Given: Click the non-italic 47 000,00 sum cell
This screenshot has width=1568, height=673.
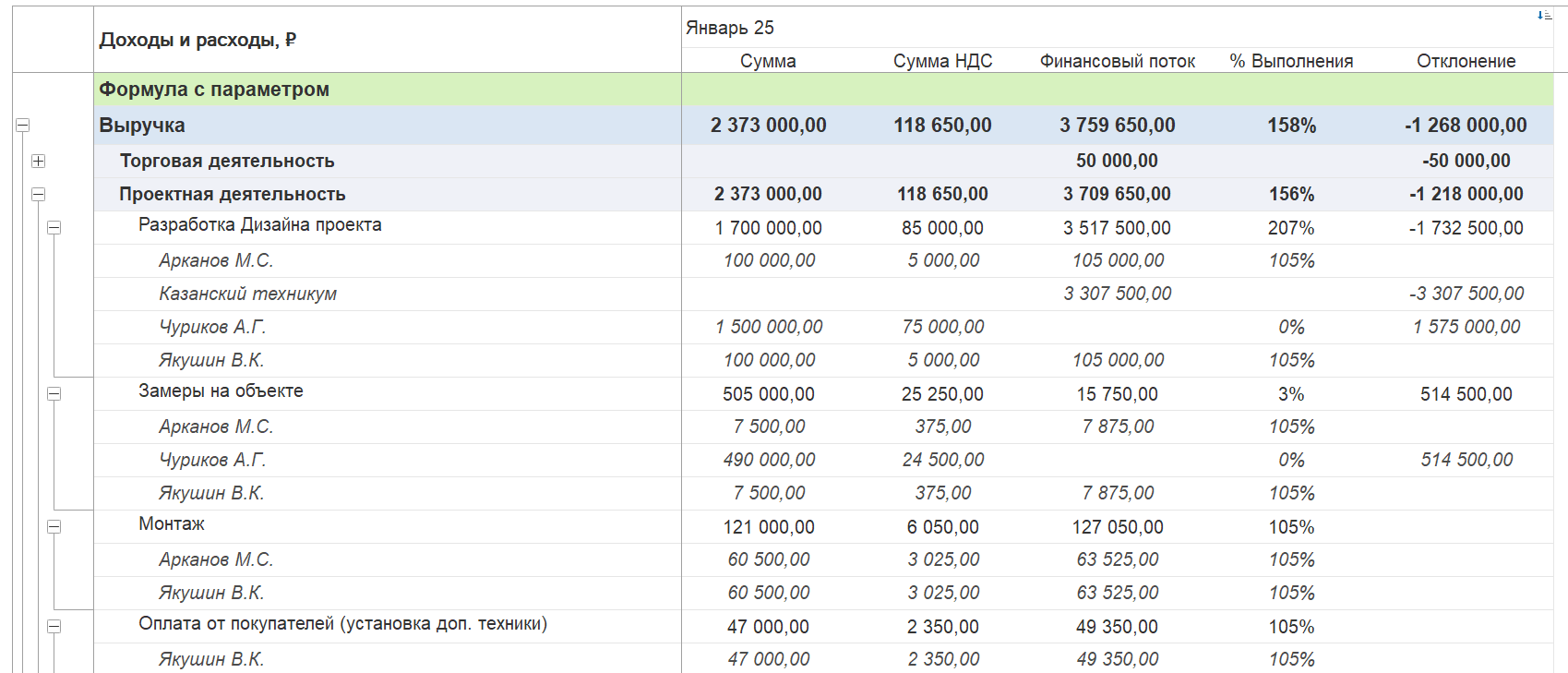Looking at the screenshot, I should click(x=768, y=627).
